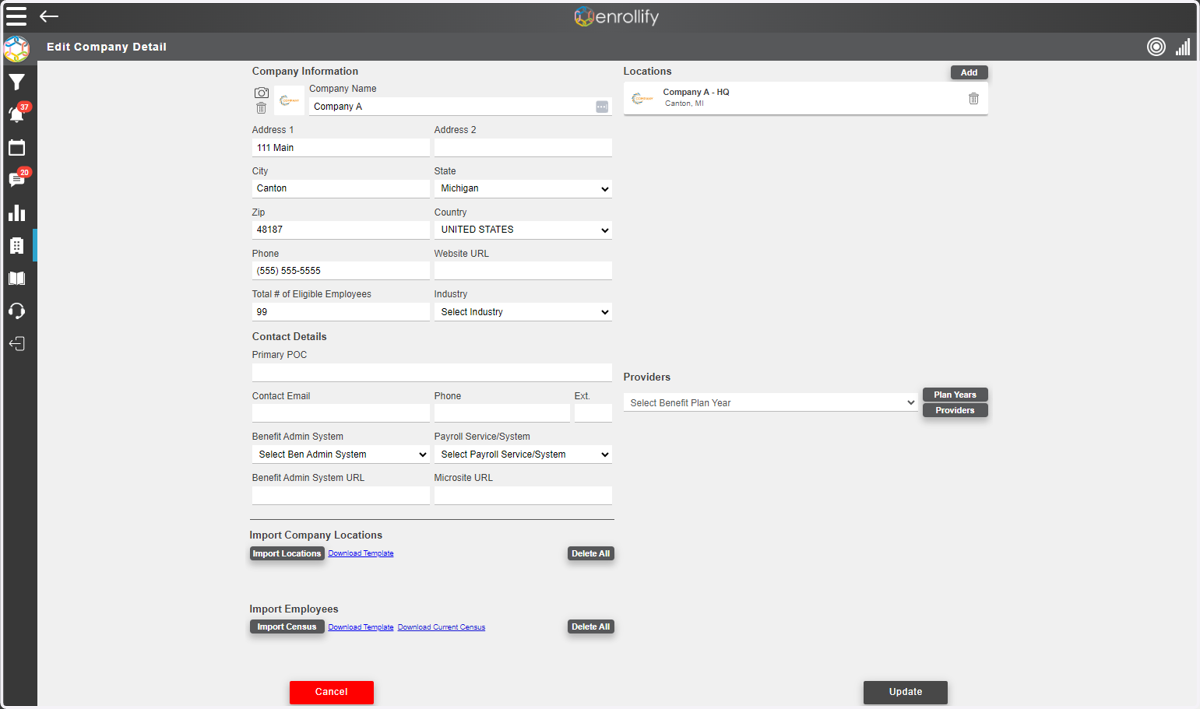This screenshot has height=709, width=1200.
Task: Click the Total # of Eligible Employees field
Action: click(341, 312)
